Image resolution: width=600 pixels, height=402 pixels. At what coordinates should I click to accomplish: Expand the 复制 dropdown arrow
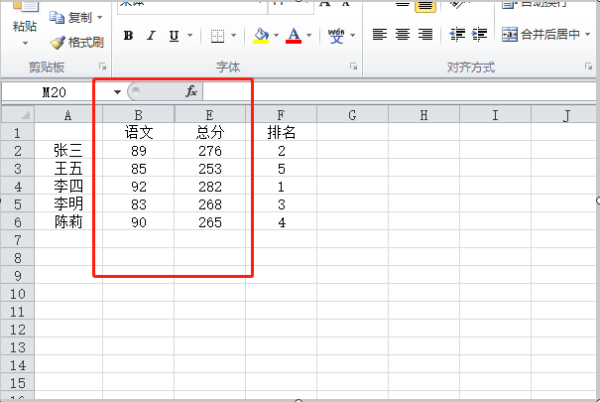click(x=99, y=18)
